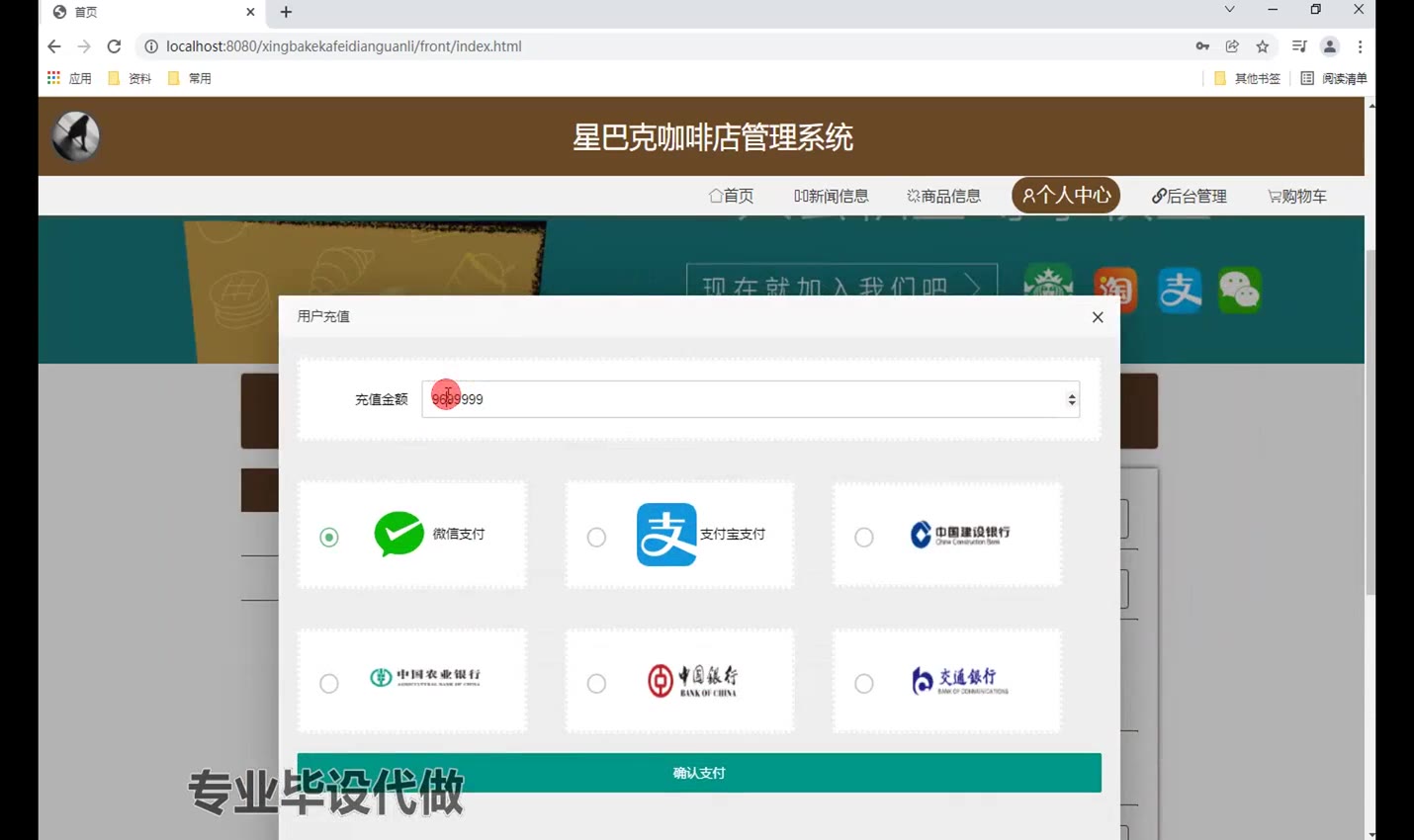This screenshot has height=840, width=1414.
Task: Pick the Bank of China radio option
Action: (x=596, y=683)
